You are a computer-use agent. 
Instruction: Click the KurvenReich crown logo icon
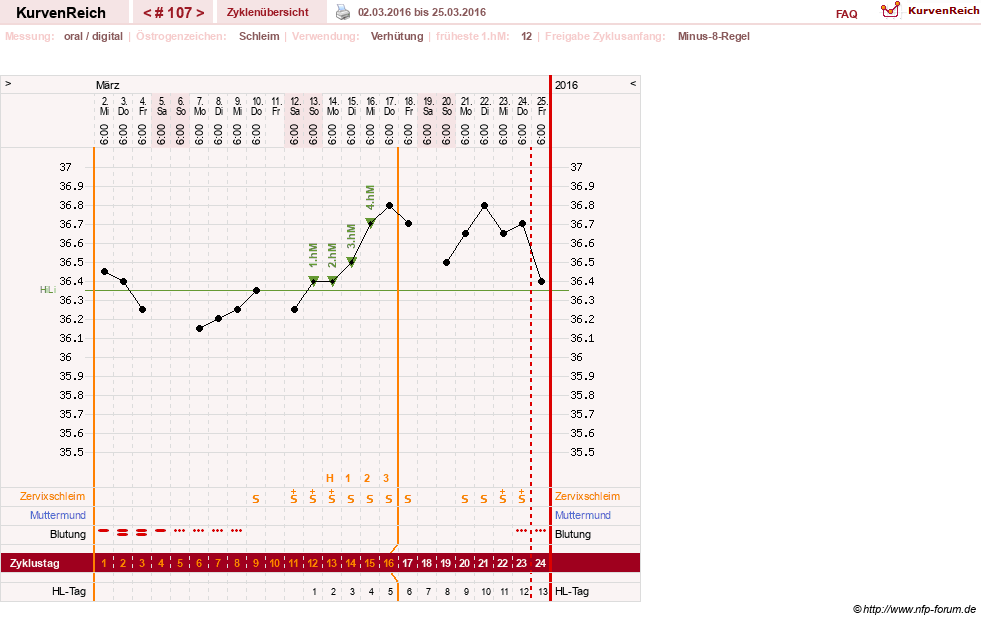point(890,10)
